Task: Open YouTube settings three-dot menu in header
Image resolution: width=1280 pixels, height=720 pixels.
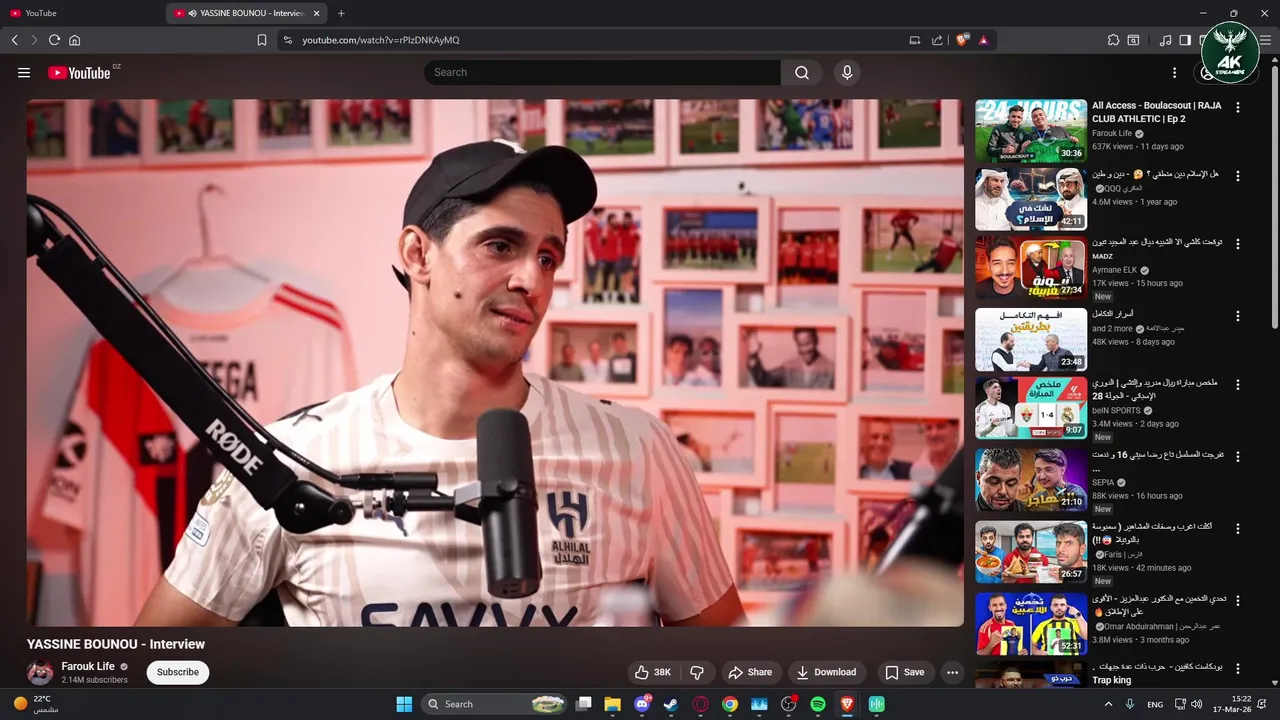Action: (1174, 72)
